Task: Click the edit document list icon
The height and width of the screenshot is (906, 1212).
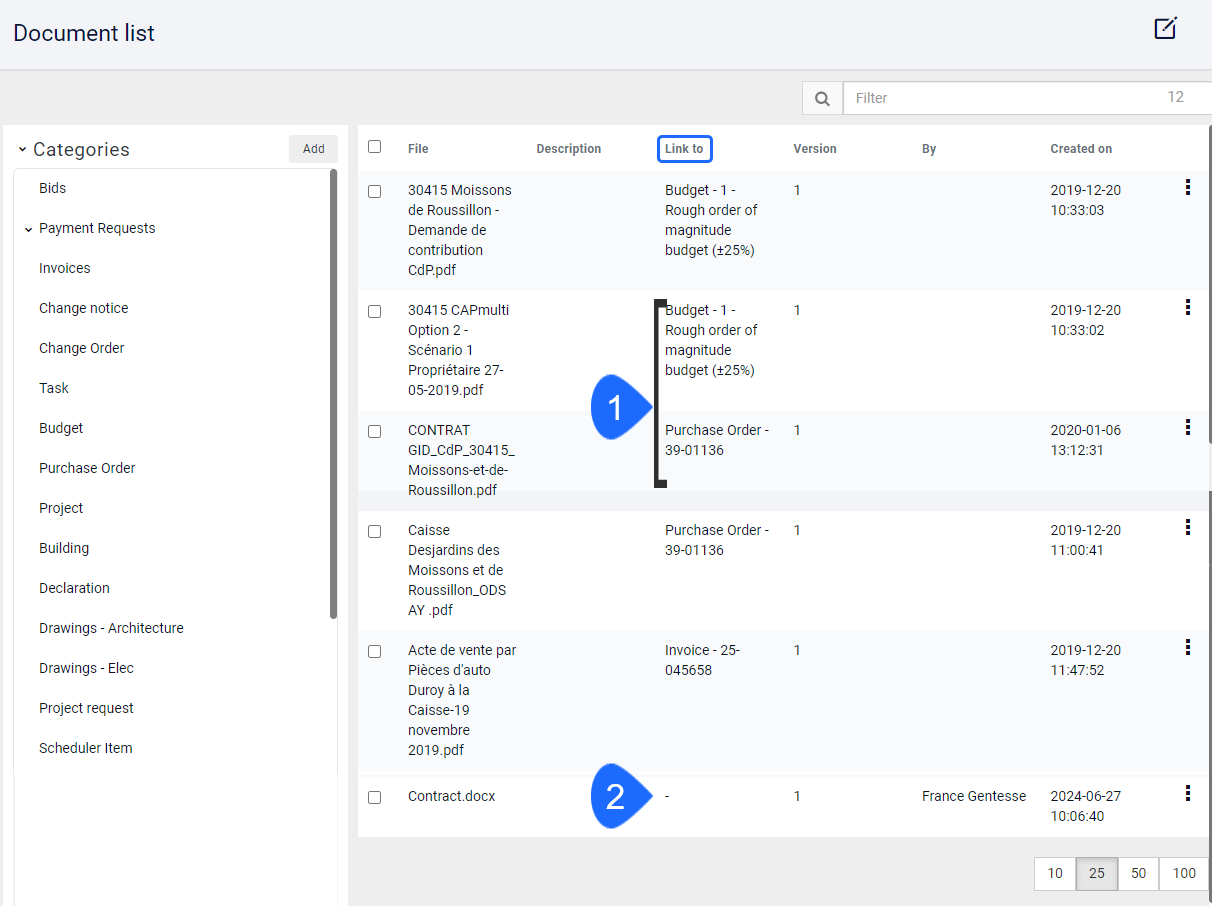Action: [x=1165, y=29]
